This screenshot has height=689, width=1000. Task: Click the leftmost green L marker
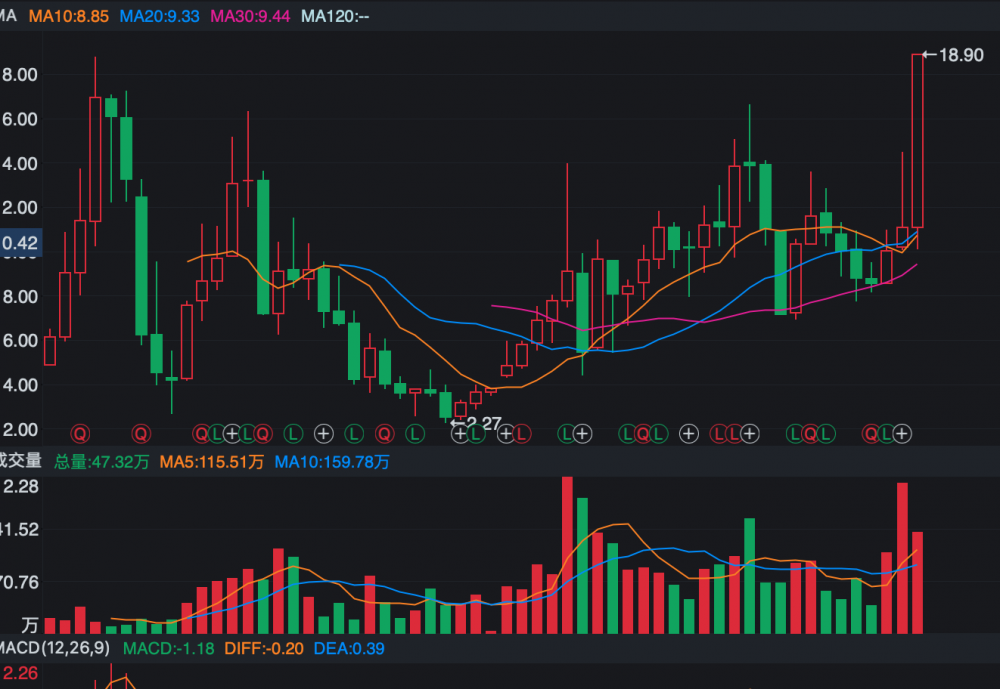click(x=217, y=433)
